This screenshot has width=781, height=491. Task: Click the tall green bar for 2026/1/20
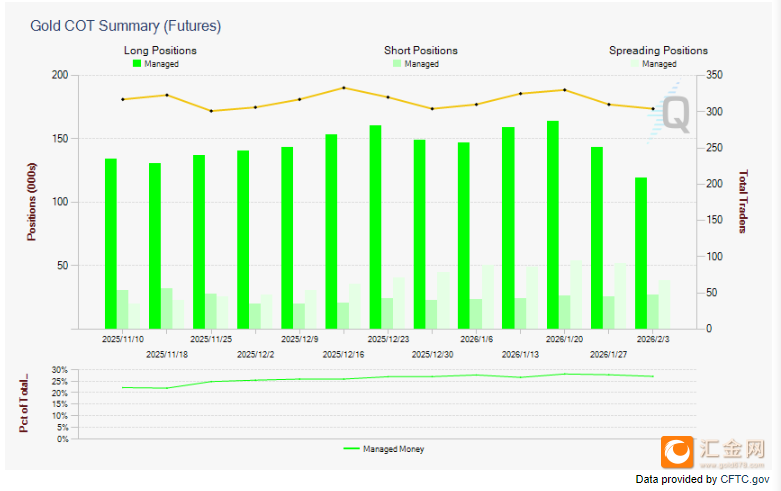[x=553, y=224]
